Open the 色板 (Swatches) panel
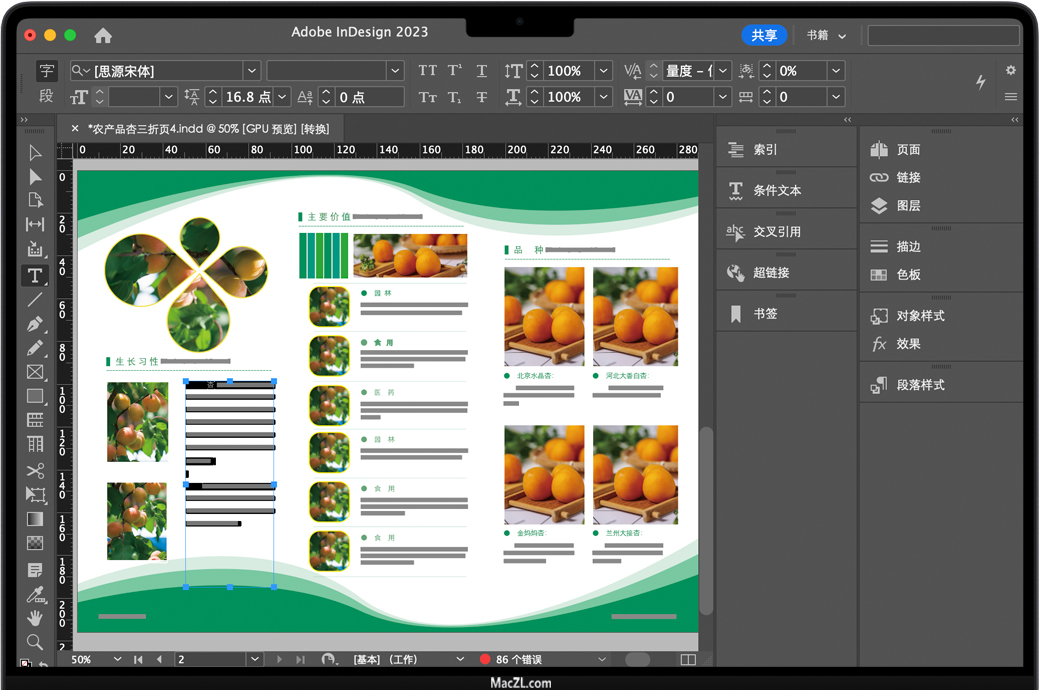 tap(908, 274)
